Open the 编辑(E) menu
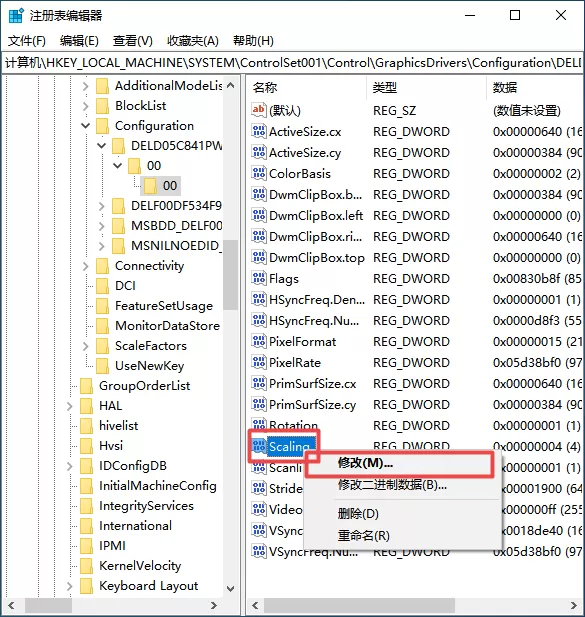Screen dimensions: 585x617 click(79, 41)
